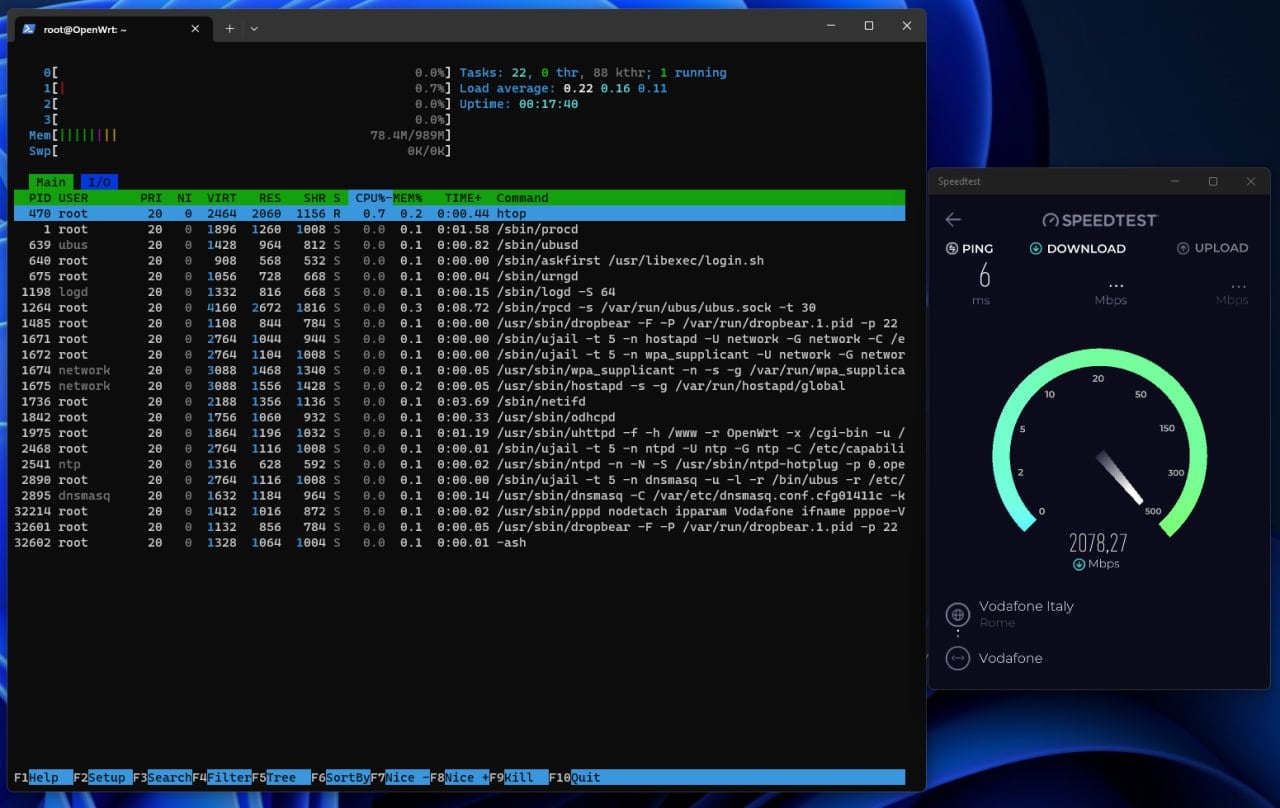Click the globe icon next to Vodafone Italy

click(957, 614)
